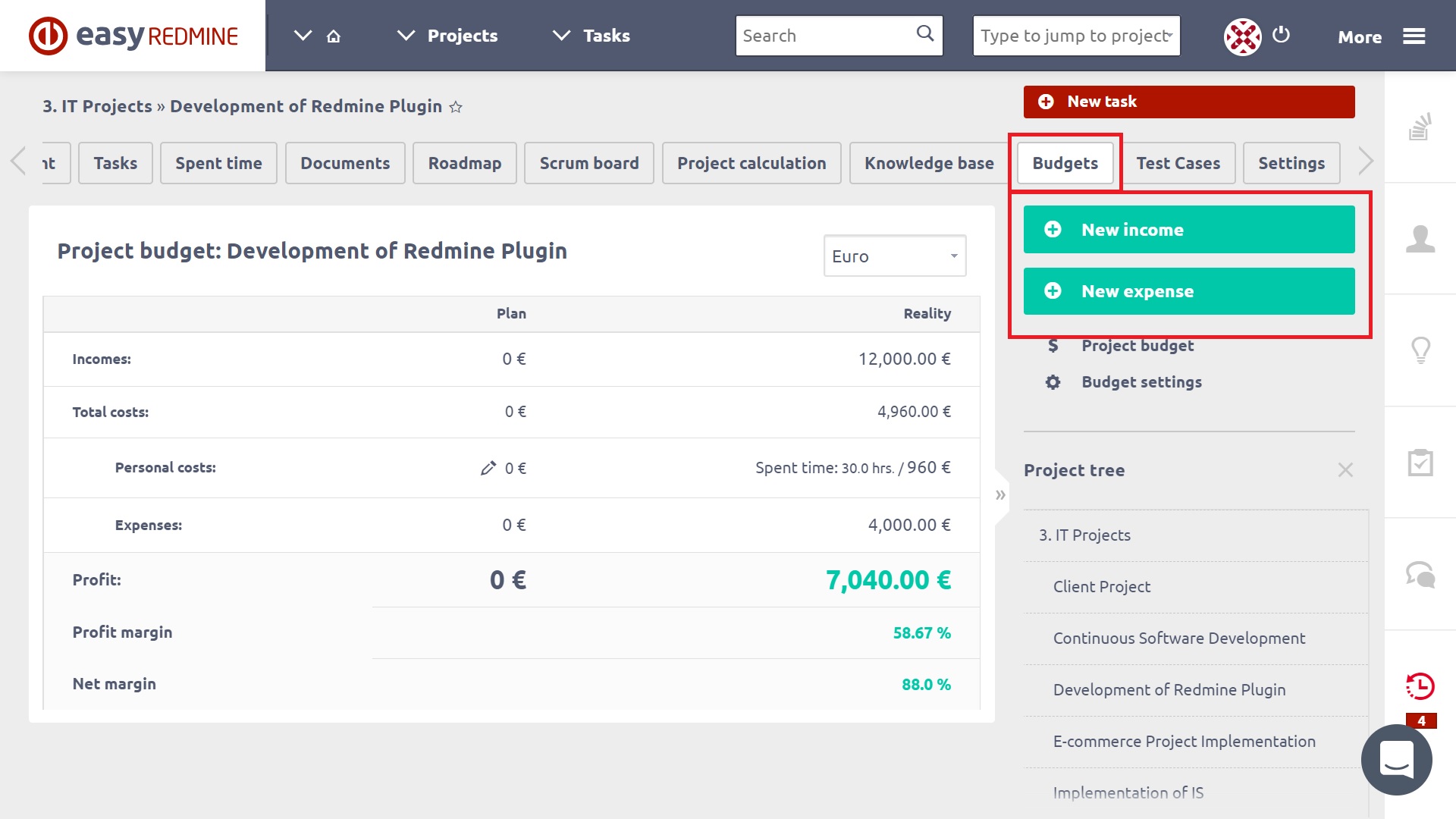
Task: Open the user avatar profile
Action: pos(1242,36)
